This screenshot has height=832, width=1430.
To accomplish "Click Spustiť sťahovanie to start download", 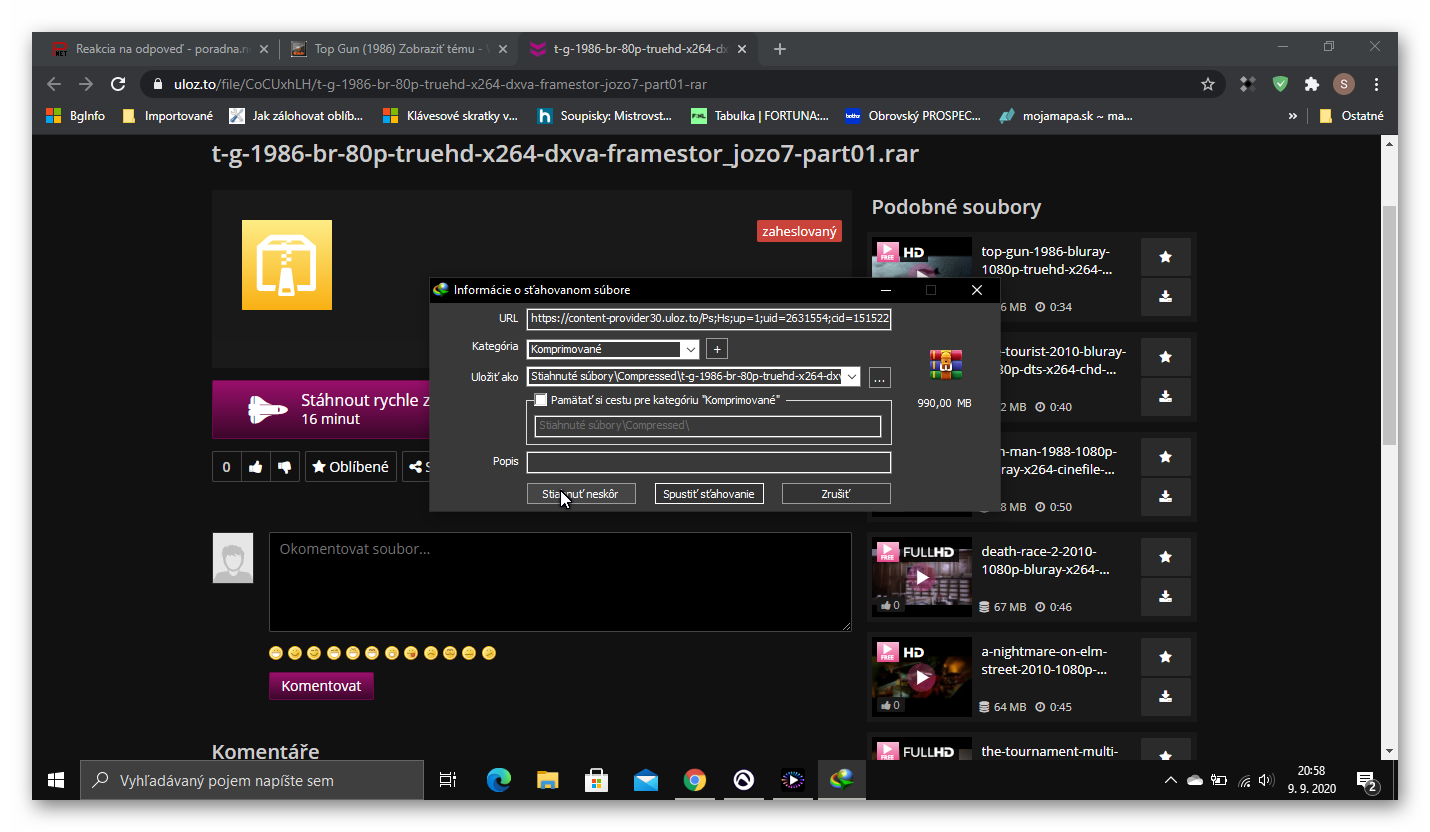I will coord(709,494).
